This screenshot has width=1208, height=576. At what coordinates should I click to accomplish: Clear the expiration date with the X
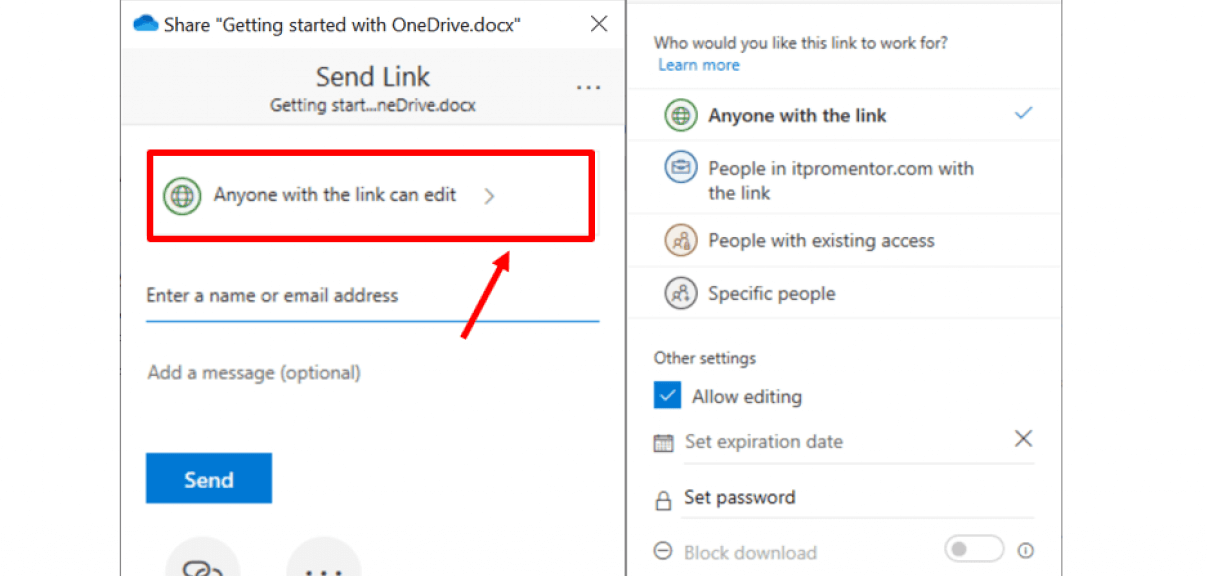click(1023, 438)
